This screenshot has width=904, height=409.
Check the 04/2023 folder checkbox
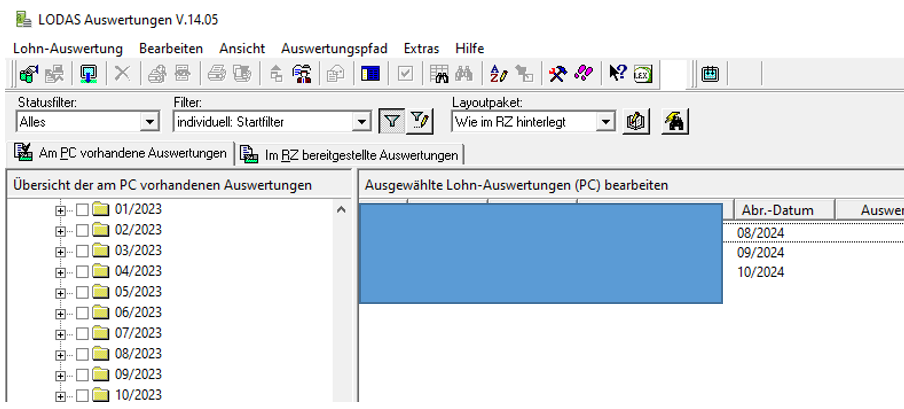click(x=82, y=272)
